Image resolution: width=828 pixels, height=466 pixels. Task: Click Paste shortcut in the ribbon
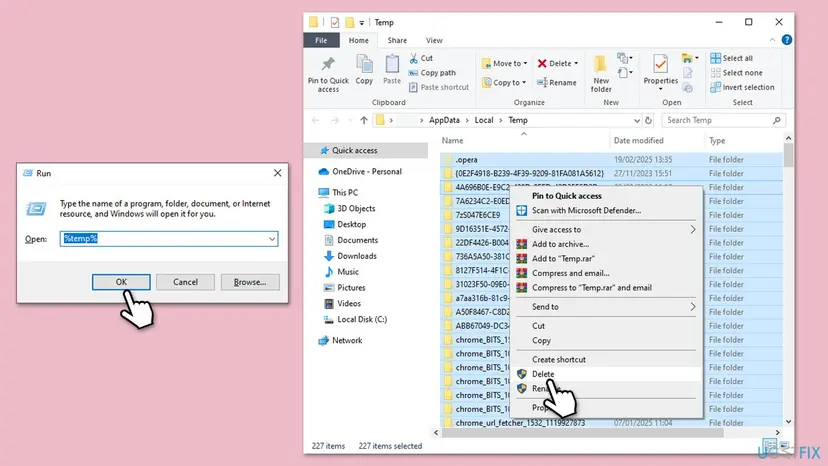pos(439,87)
